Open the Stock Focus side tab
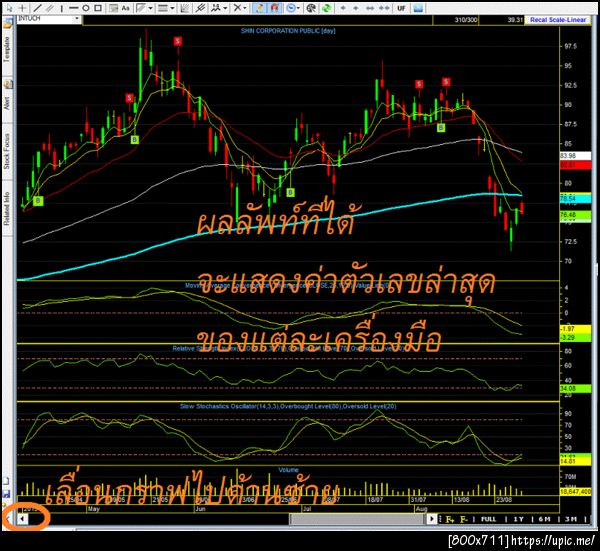 (x=8, y=151)
